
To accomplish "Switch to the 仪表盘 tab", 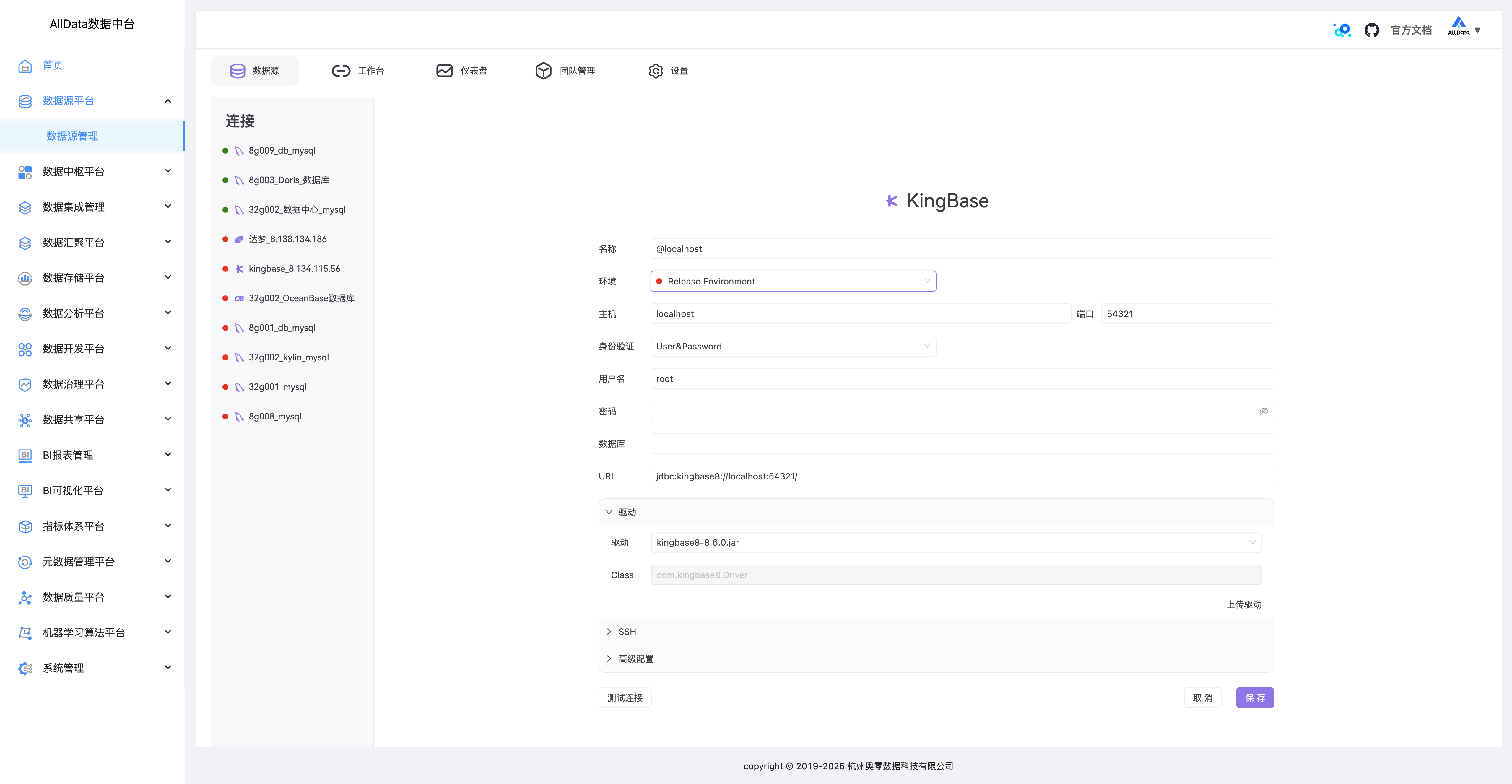I will click(x=461, y=71).
